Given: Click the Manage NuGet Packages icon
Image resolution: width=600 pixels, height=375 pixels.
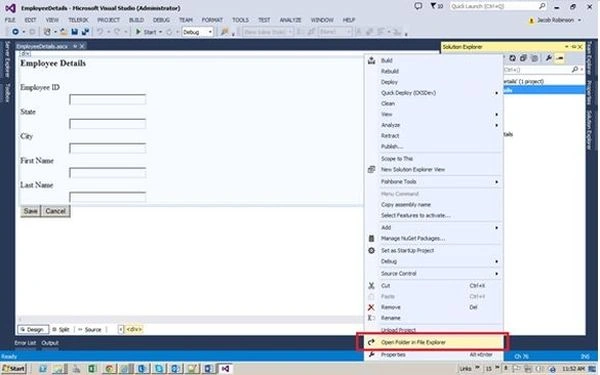Looking at the screenshot, I should click(371, 238).
